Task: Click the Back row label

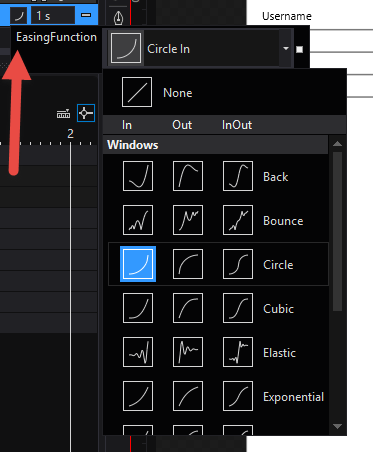Action: pos(275,177)
